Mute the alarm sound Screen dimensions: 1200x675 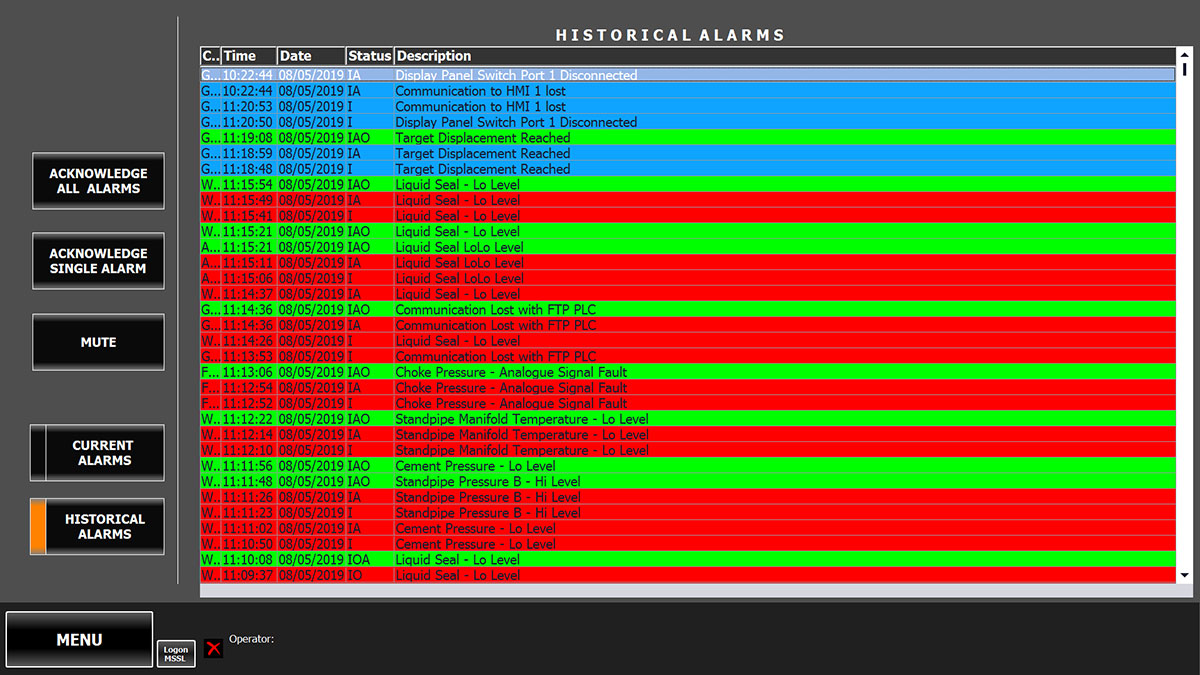coord(97,342)
